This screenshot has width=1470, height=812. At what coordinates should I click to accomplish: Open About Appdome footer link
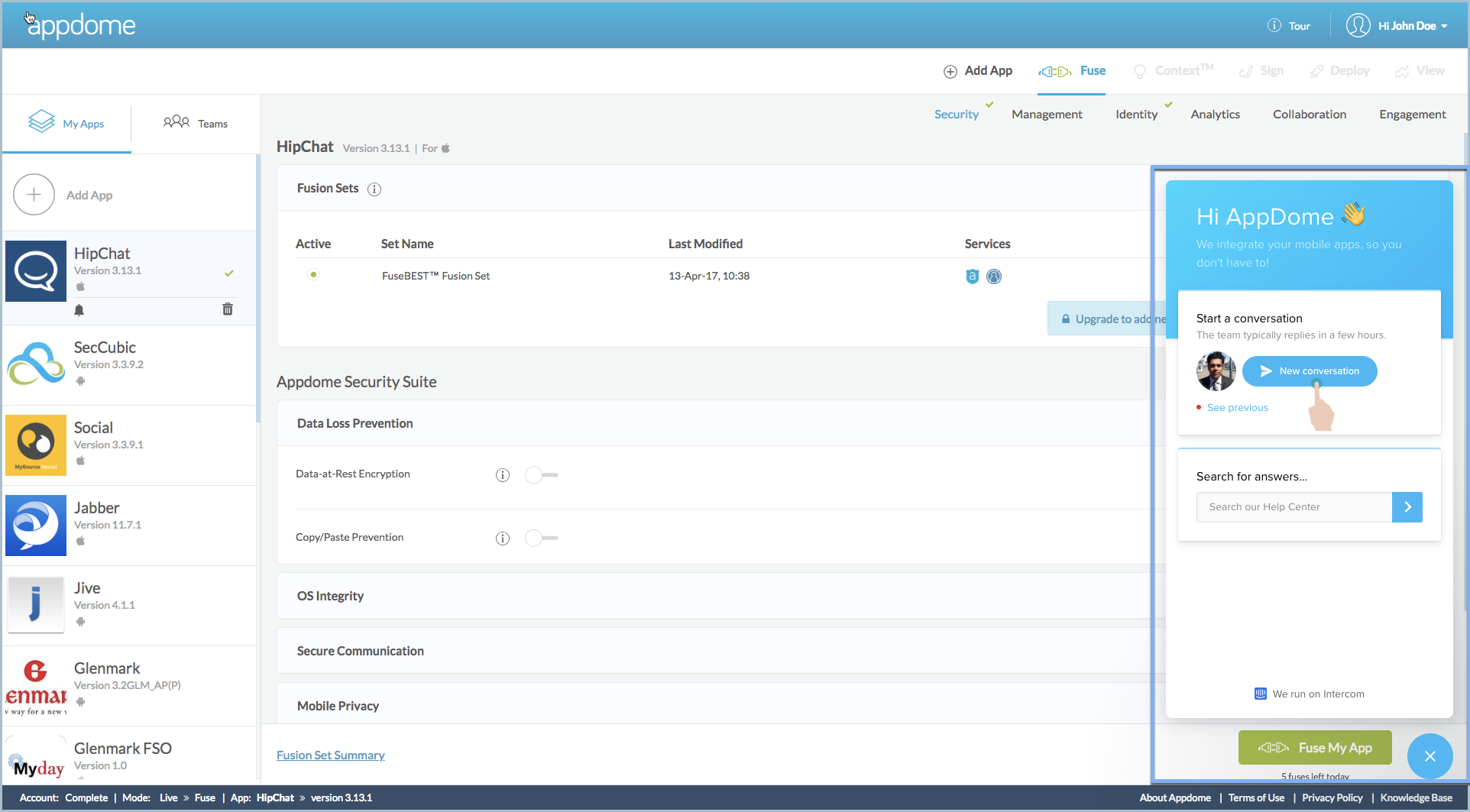tap(1175, 797)
